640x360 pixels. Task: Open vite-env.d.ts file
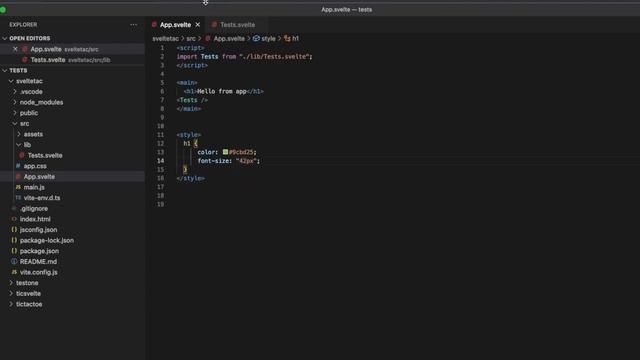(x=42, y=198)
